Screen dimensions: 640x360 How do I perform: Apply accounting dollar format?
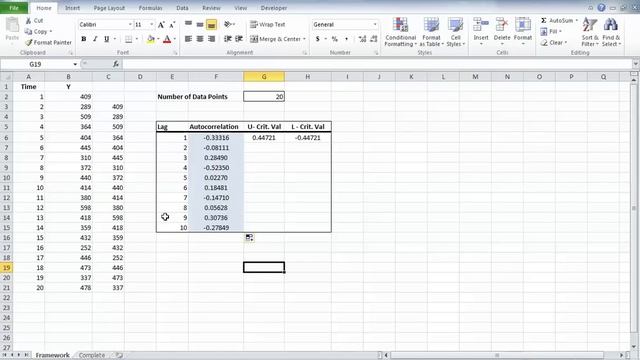[318, 39]
